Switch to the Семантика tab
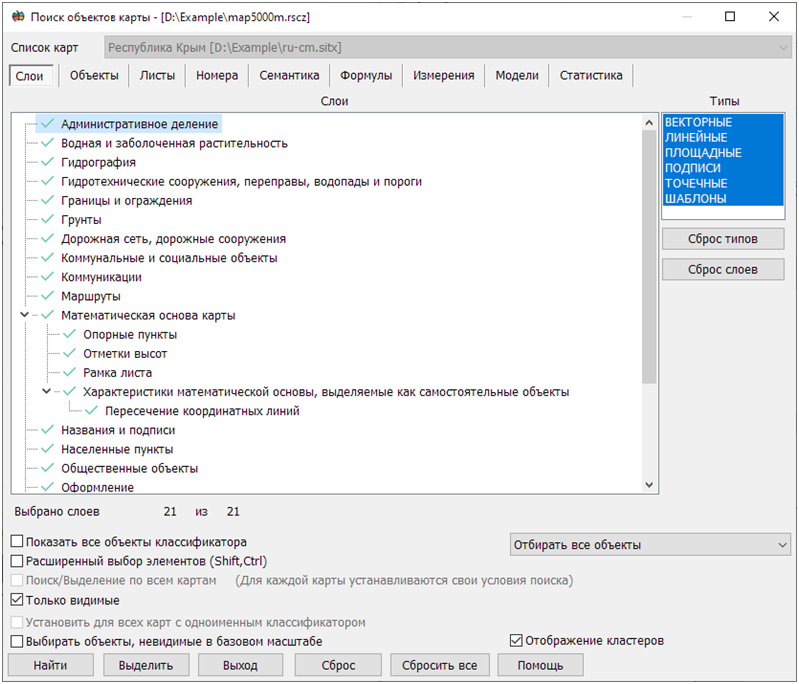Image resolution: width=799 pixels, height=684 pixels. (289, 76)
